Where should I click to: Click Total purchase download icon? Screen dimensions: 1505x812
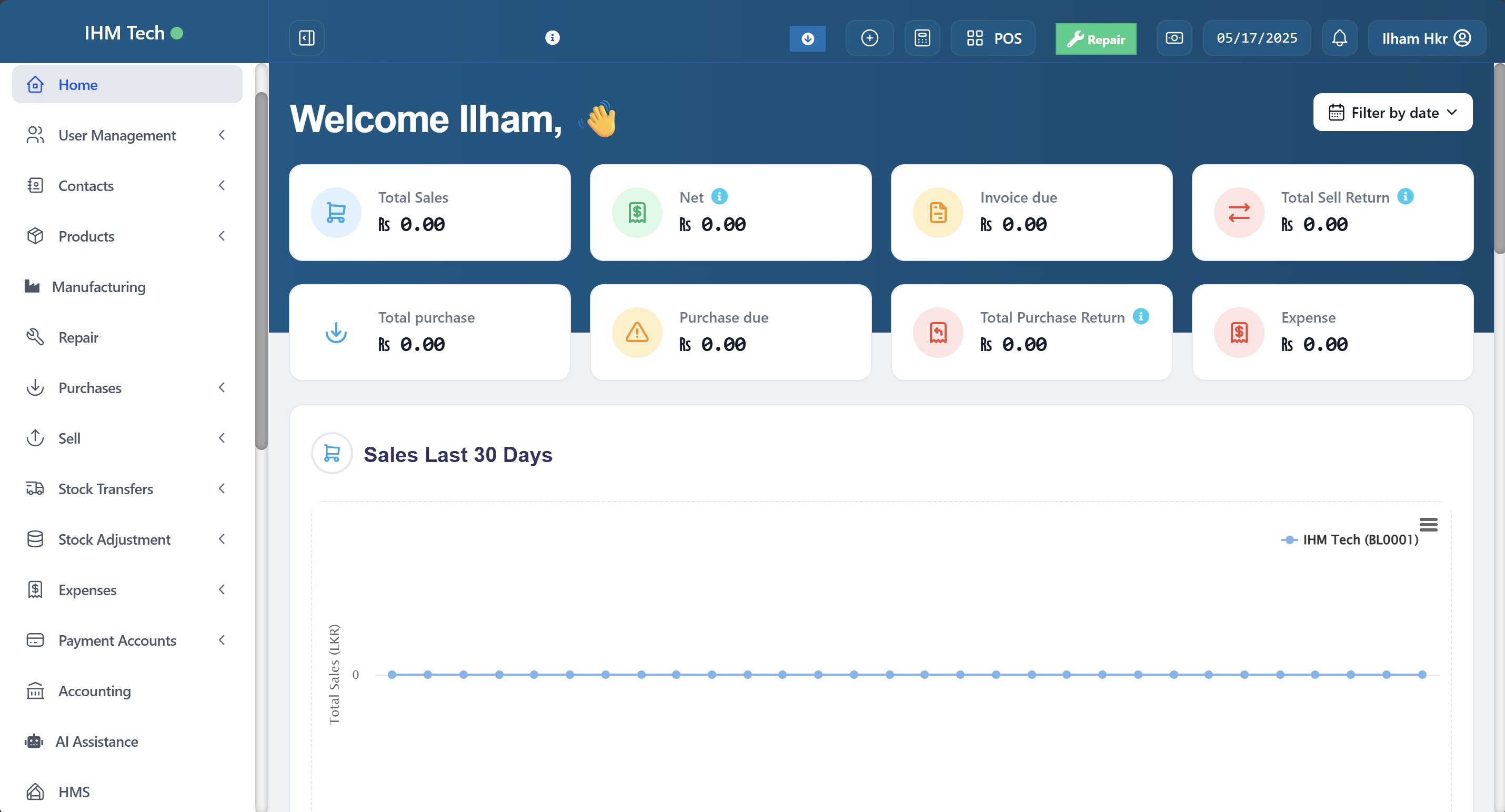click(x=336, y=333)
